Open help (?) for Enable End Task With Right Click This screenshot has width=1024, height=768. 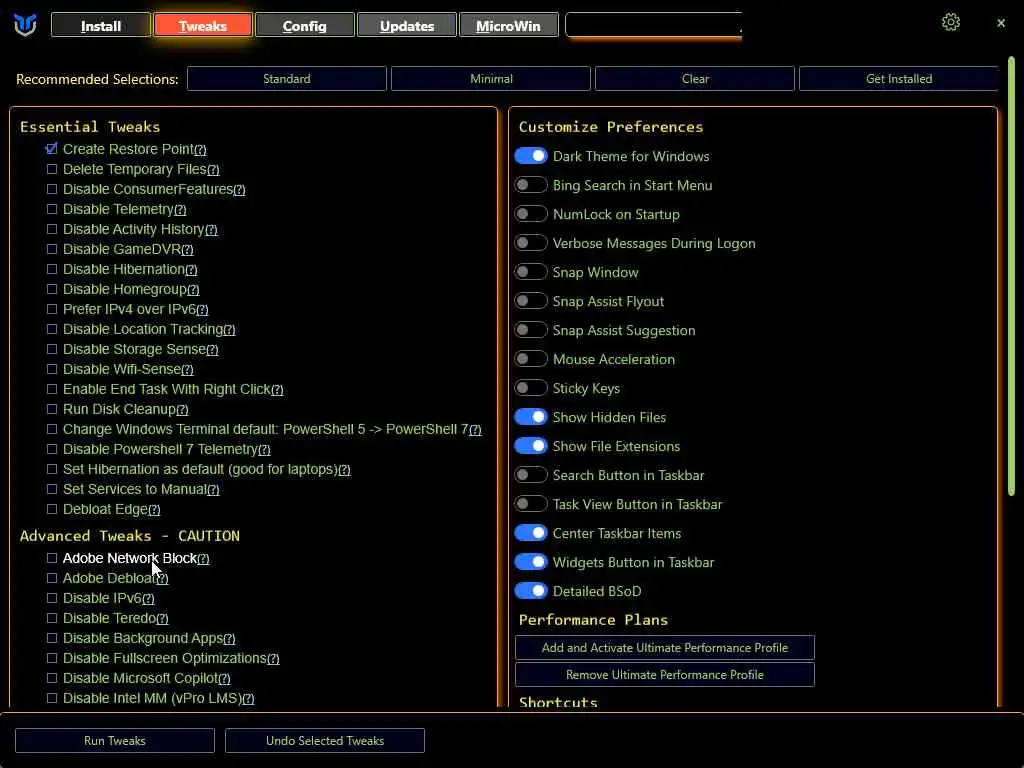pos(278,390)
